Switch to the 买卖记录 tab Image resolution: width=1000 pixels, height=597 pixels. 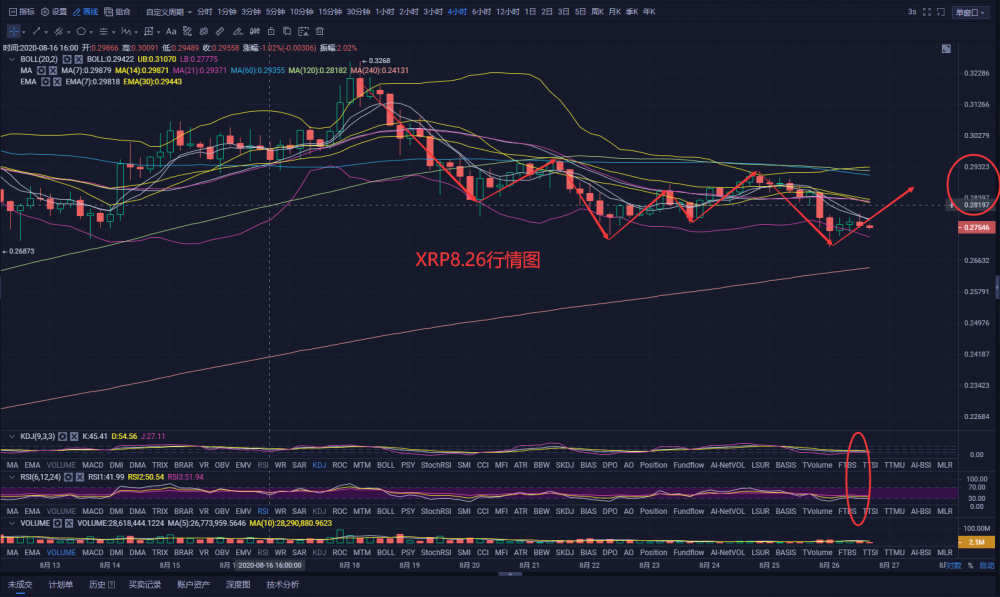pos(145,585)
